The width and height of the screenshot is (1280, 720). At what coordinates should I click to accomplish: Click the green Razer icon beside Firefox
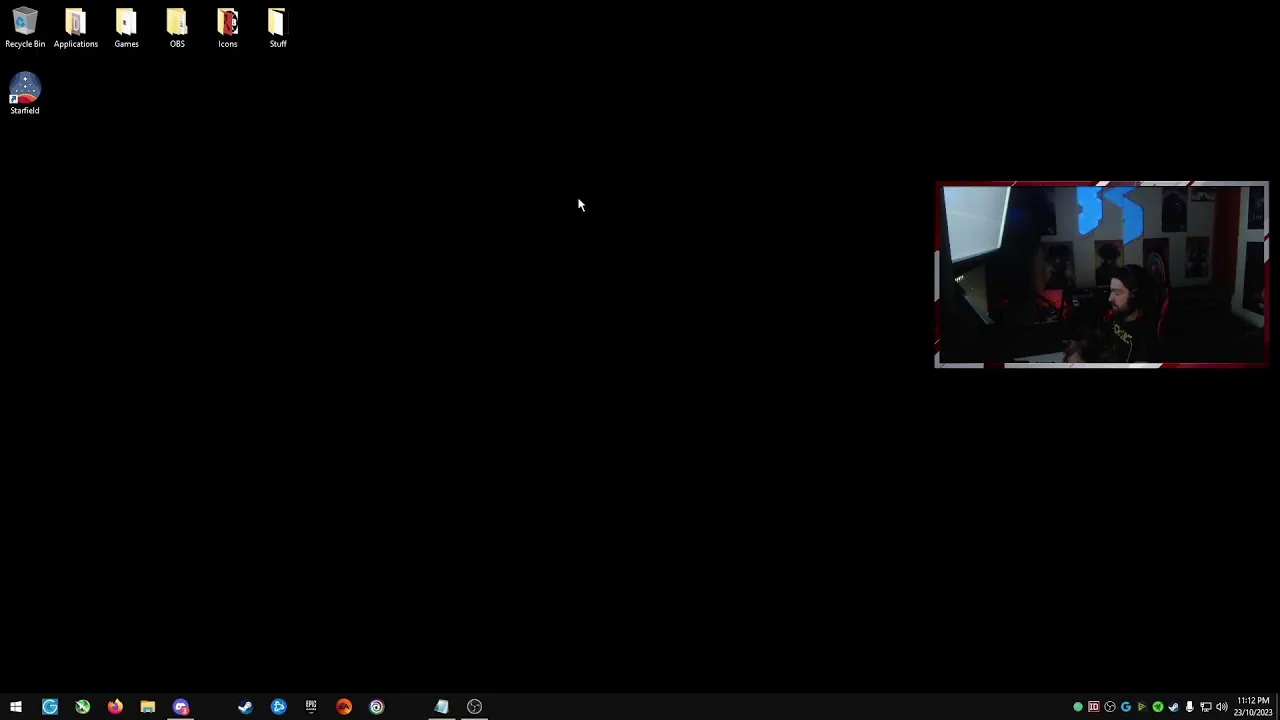pyautogui.click(x=83, y=707)
